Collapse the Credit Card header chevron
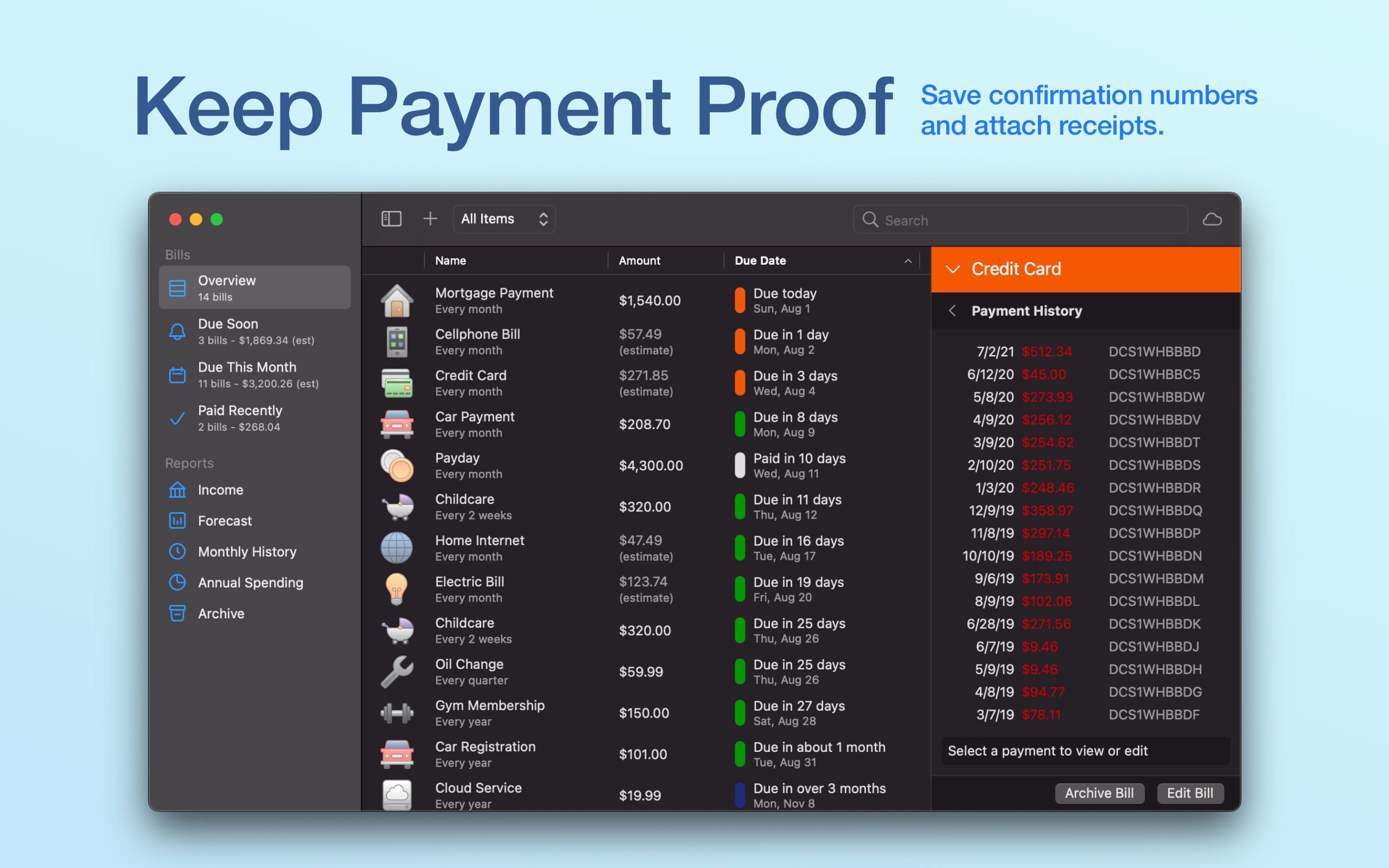1389x868 pixels. pyautogui.click(x=953, y=269)
